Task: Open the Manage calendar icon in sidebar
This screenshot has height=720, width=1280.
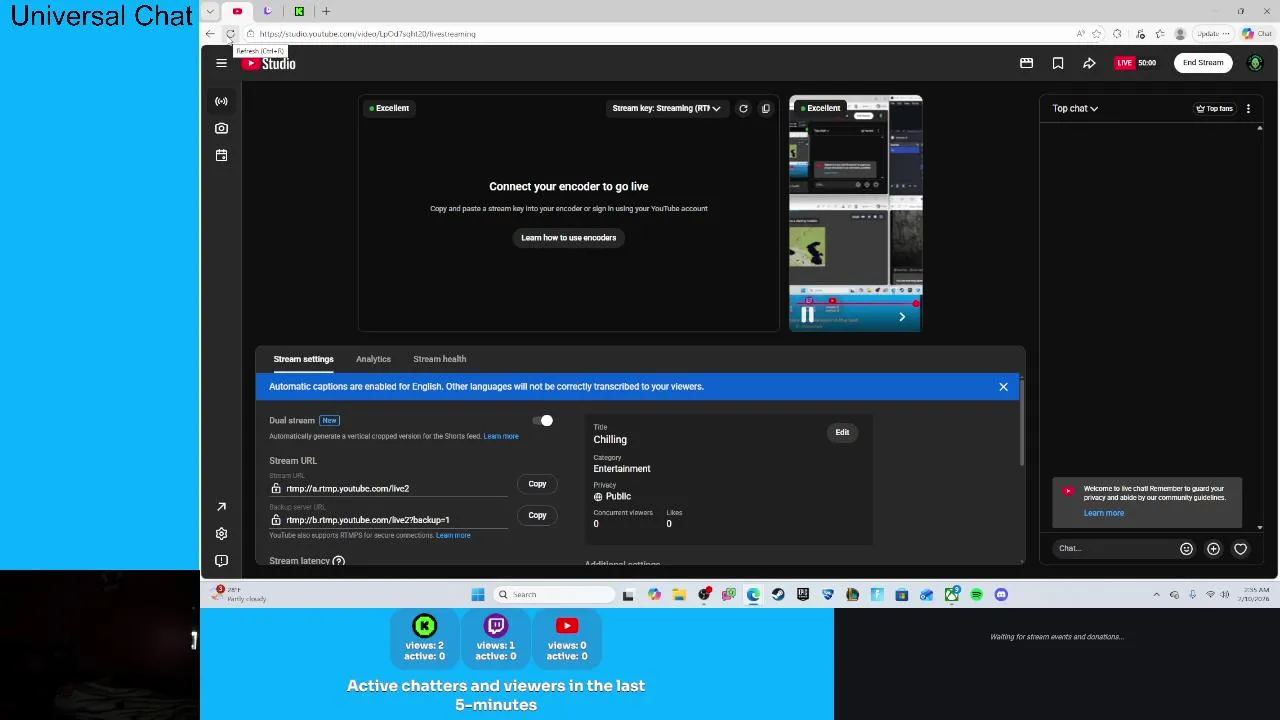Action: tap(221, 155)
